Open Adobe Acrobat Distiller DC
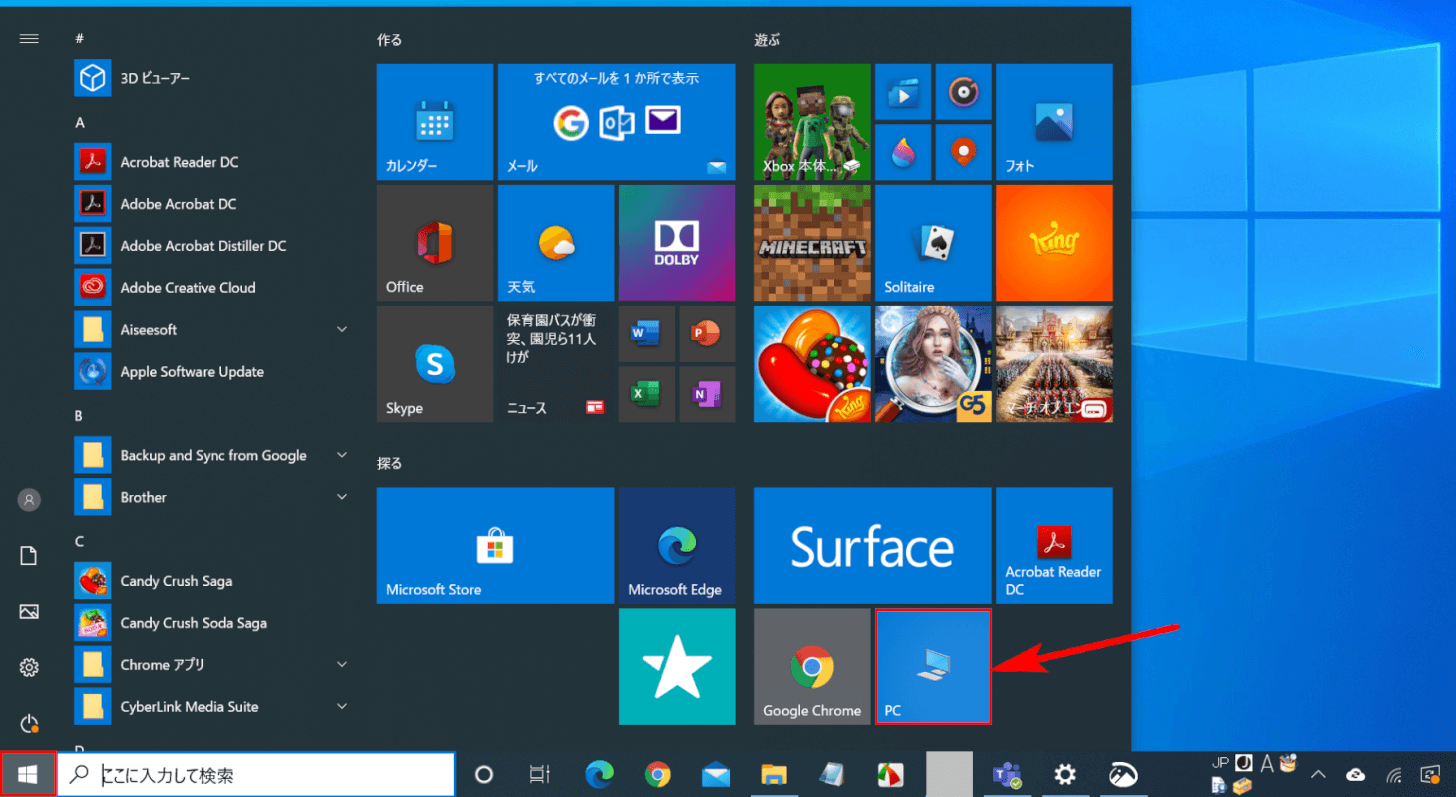 212,245
